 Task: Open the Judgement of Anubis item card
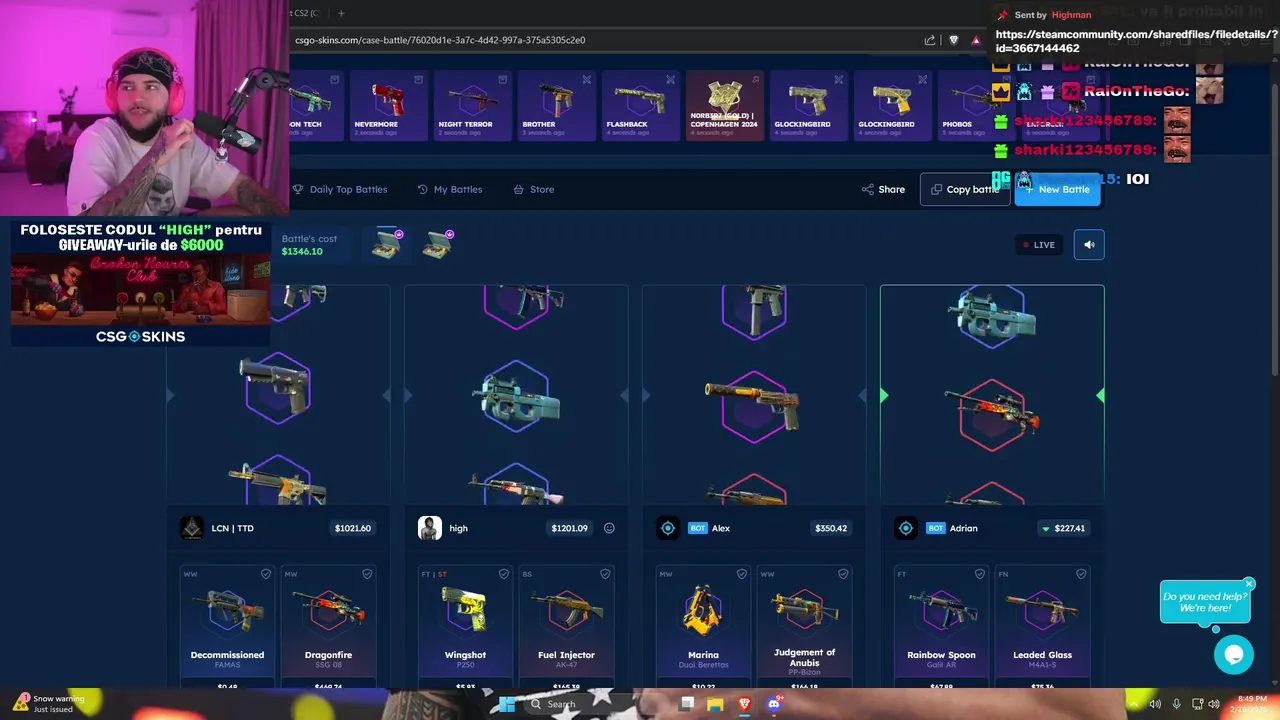click(804, 627)
